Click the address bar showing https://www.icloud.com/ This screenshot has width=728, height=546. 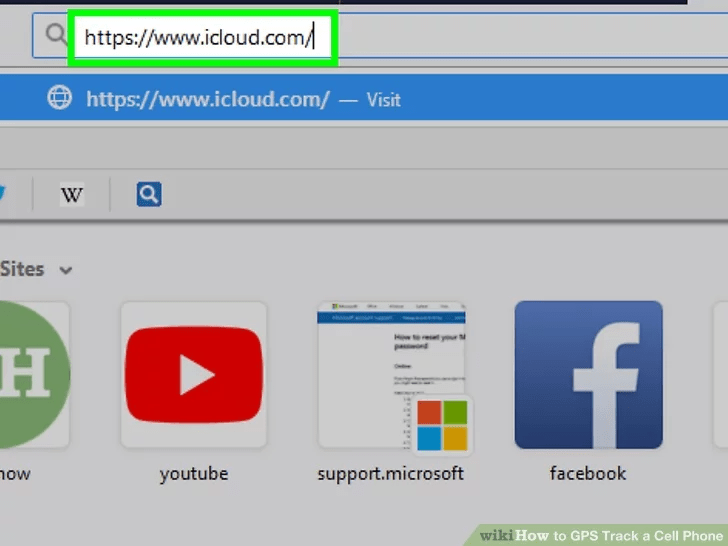coord(380,36)
